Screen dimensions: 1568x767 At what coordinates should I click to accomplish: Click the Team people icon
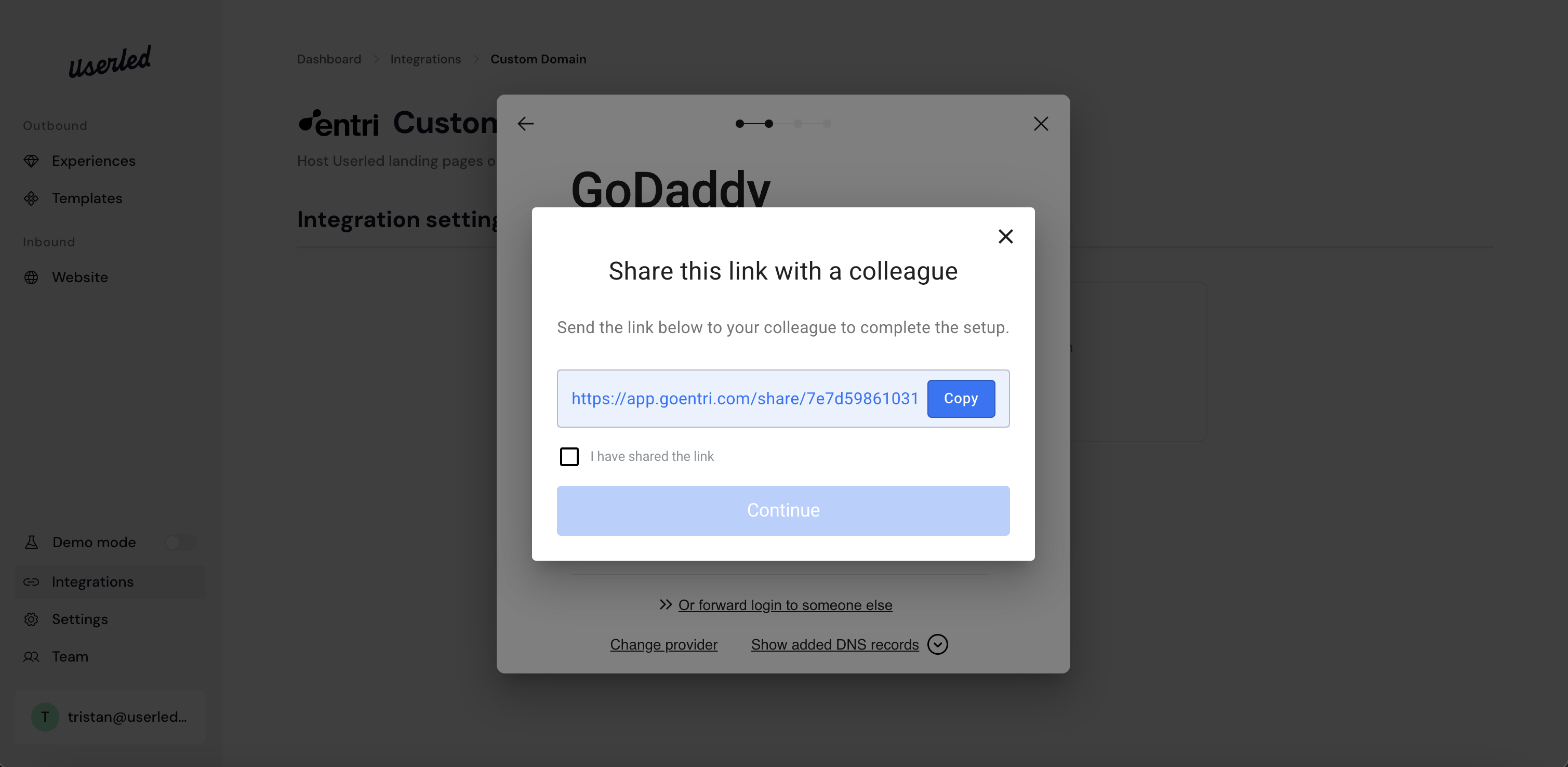31,657
